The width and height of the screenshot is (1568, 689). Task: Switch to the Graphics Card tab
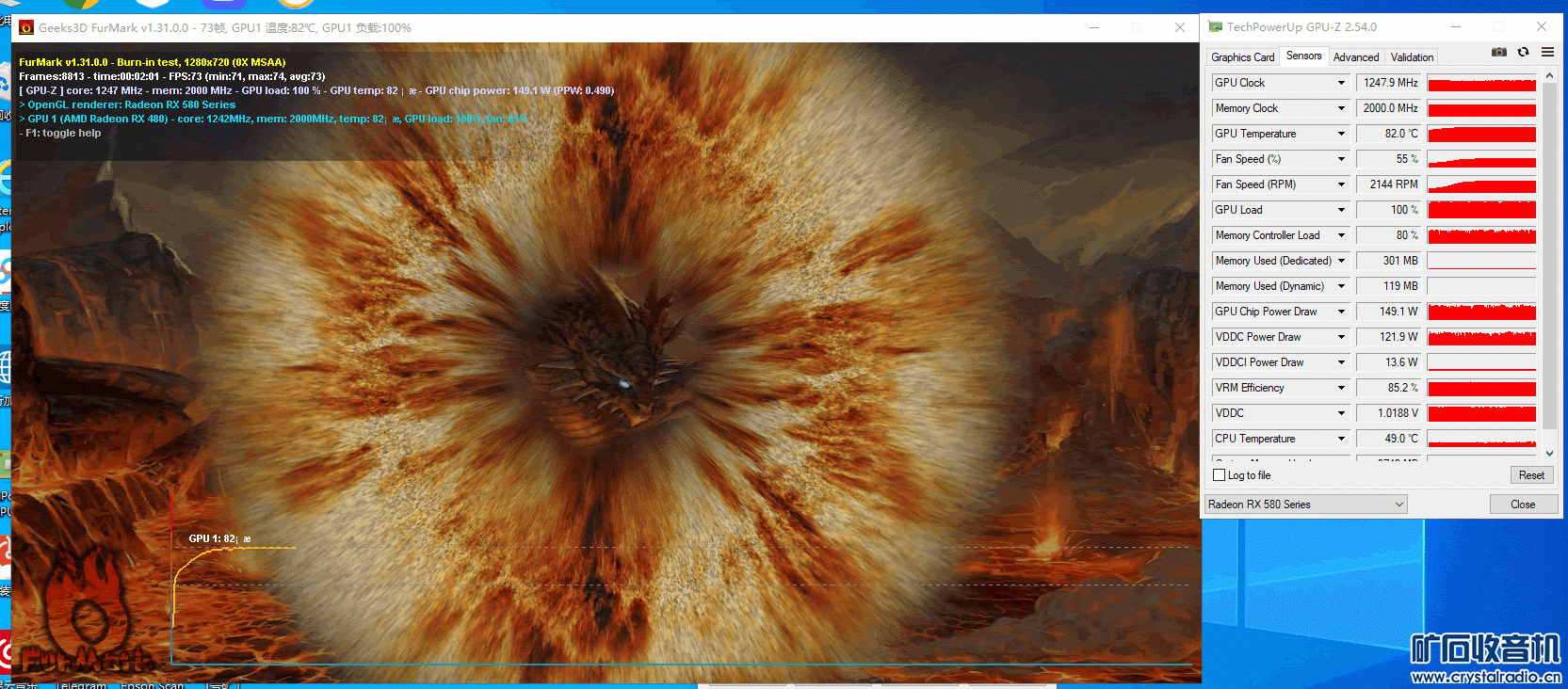click(1242, 57)
